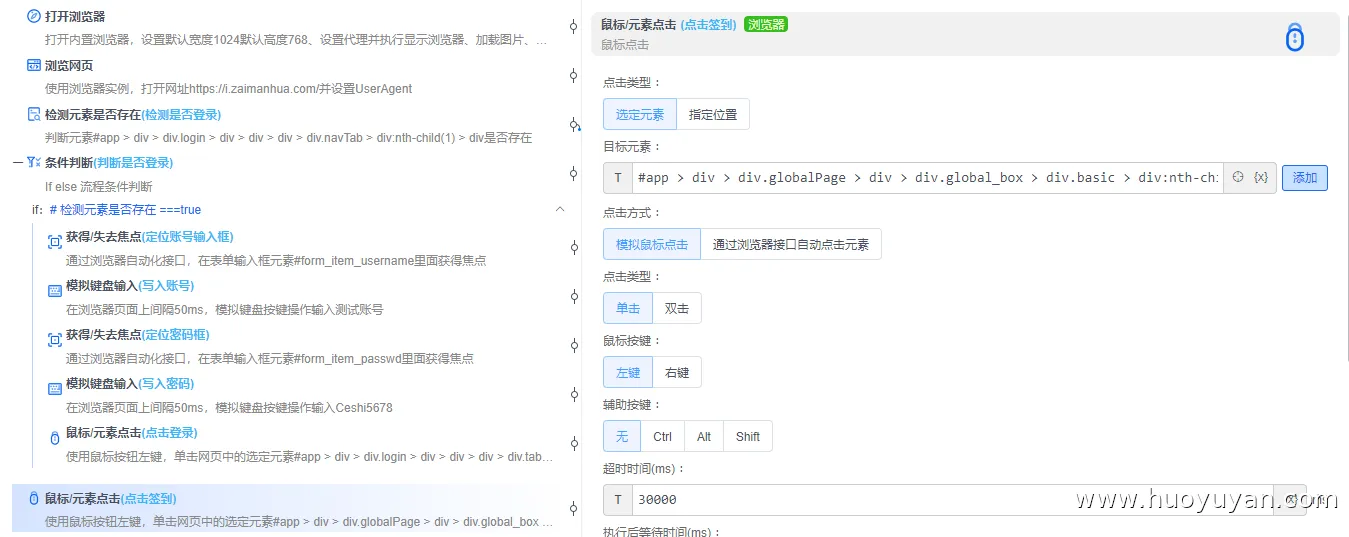The image size is (1349, 537).
Task: Collapse the if branch with chevron arrow
Action: point(560,209)
